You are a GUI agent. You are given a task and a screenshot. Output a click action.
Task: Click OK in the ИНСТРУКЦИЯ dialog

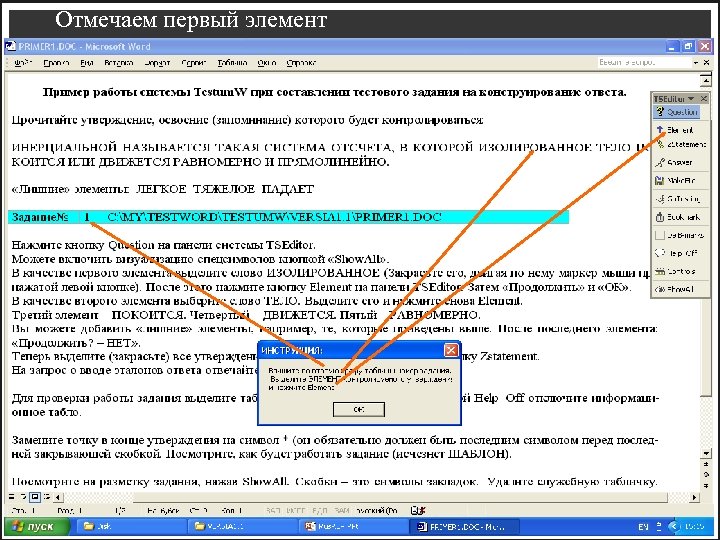pos(359,410)
